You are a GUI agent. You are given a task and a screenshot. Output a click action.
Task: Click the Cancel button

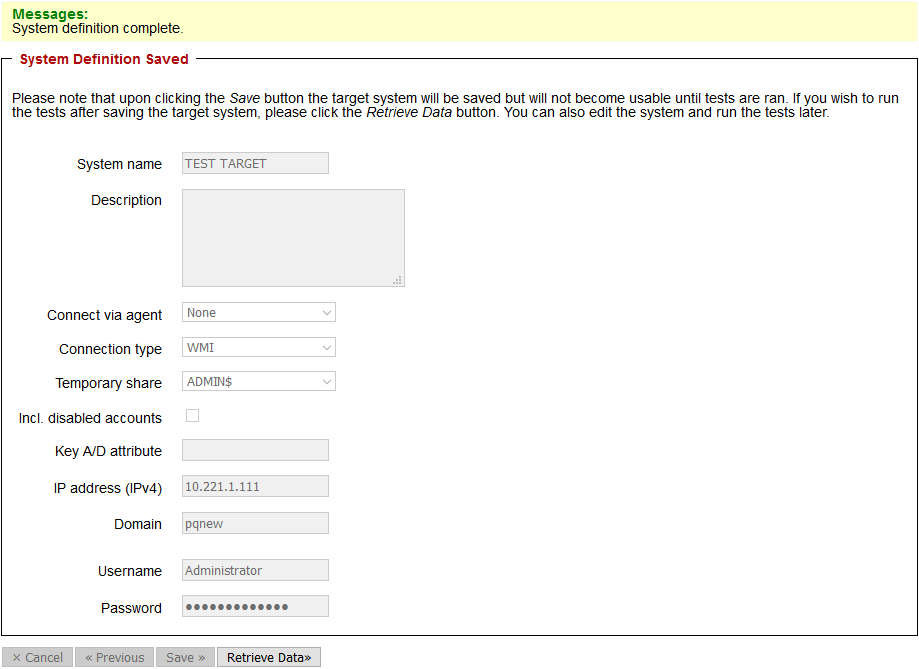point(37,657)
